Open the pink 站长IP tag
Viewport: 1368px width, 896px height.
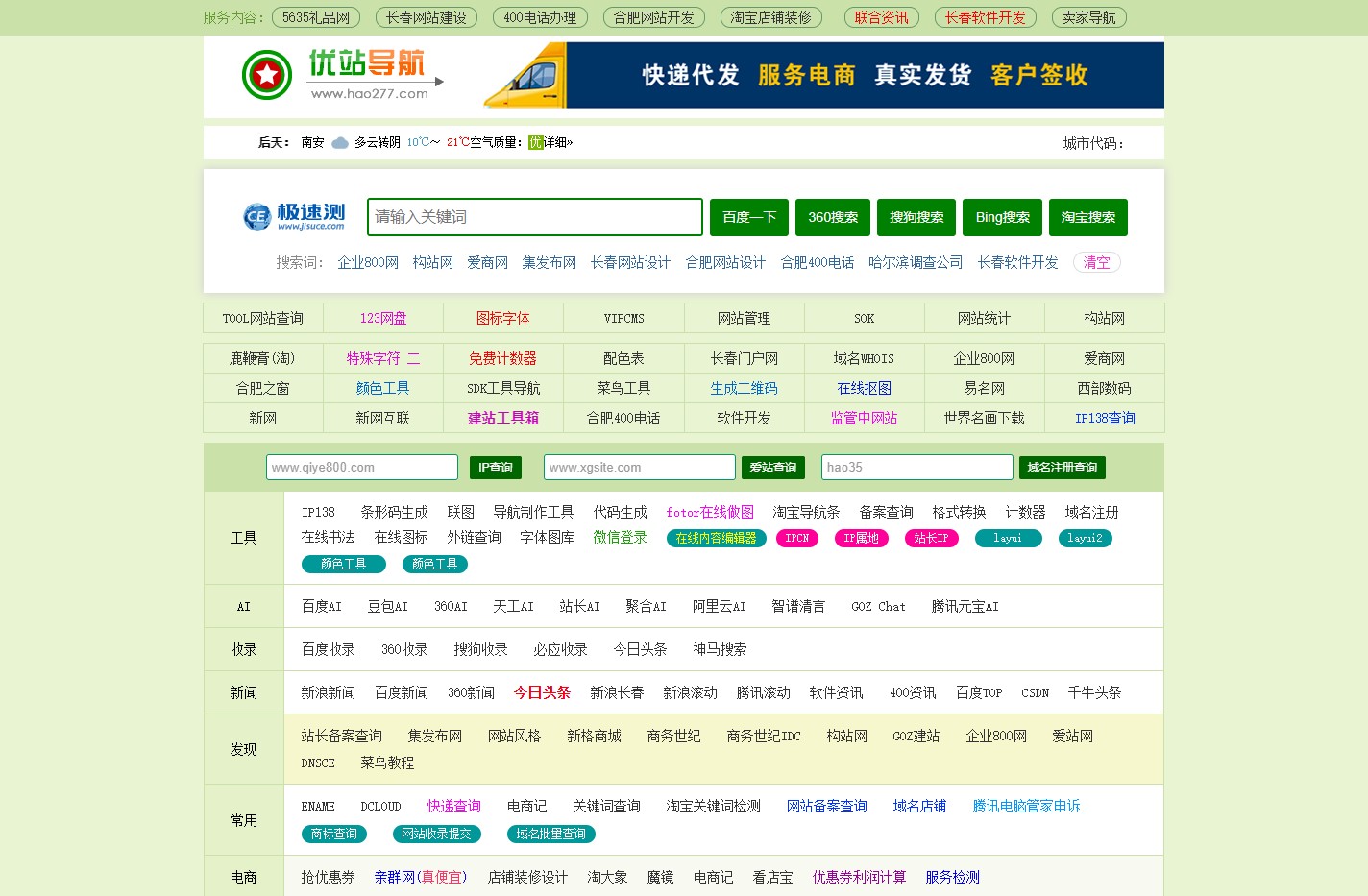[932, 539]
